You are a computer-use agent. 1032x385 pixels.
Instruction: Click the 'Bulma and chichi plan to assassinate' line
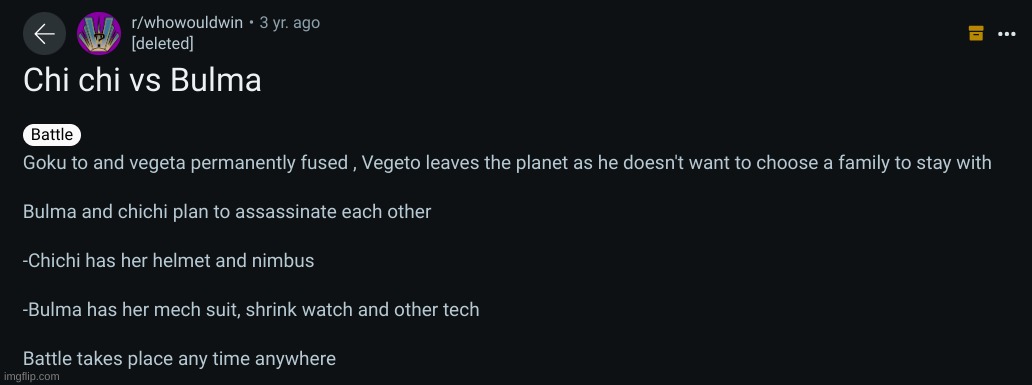coord(227,212)
